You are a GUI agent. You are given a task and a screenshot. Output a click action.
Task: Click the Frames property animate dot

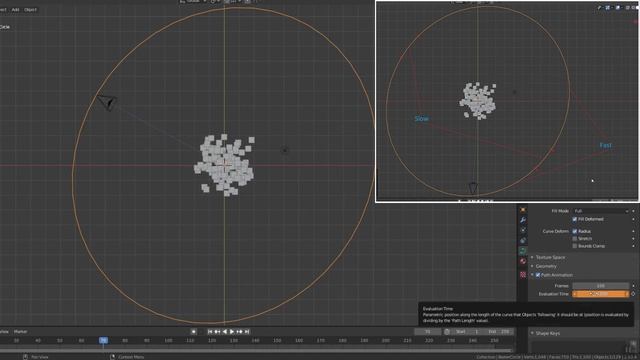pyautogui.click(x=633, y=286)
